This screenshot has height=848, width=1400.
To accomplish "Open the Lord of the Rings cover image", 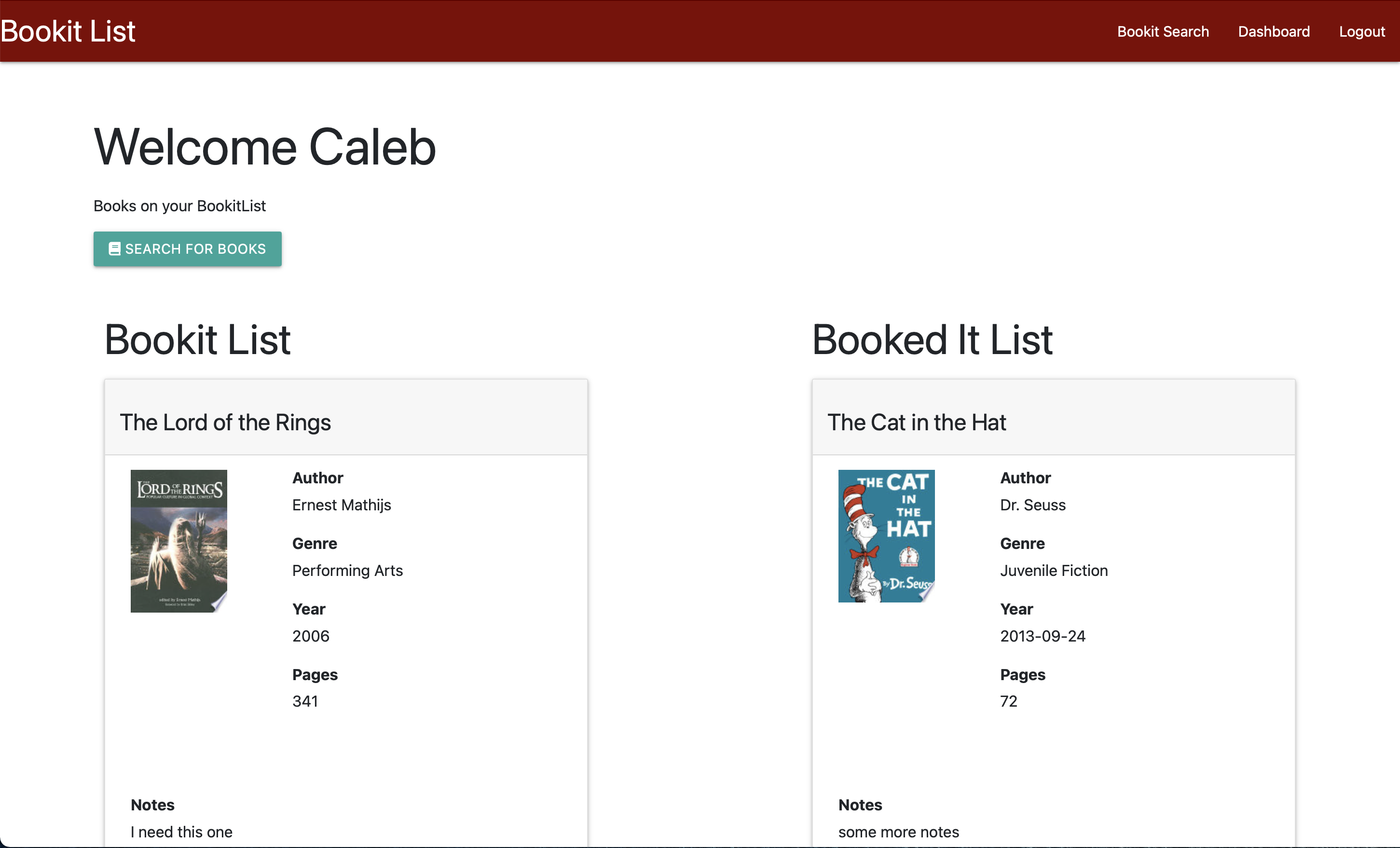I will pos(178,541).
